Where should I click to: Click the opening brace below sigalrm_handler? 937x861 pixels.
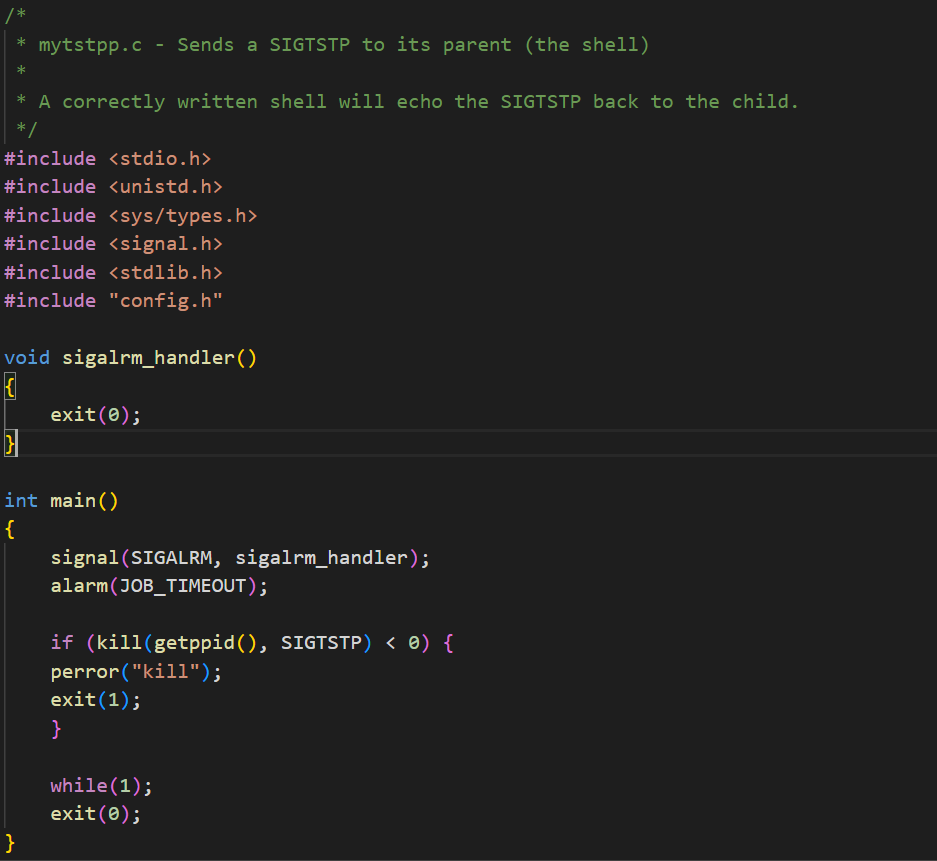tap(10, 387)
